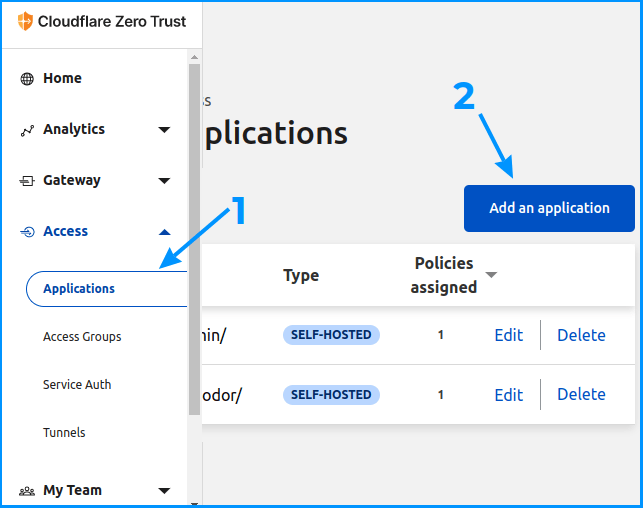The image size is (643, 508).
Task: Expand the My Team menu arrow
Action: (x=164, y=491)
